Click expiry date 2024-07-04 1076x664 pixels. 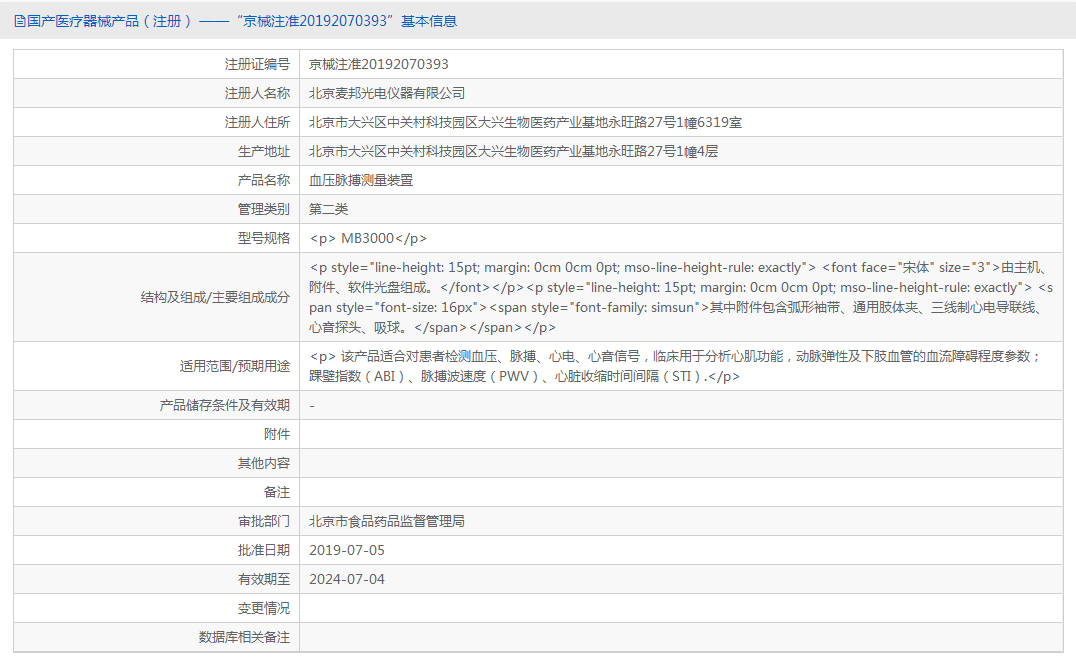[x=347, y=579]
